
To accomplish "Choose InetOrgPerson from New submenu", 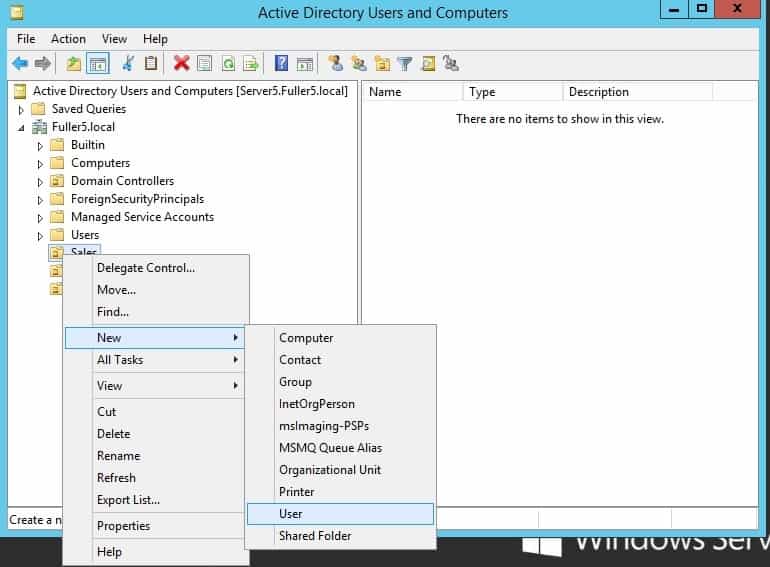I will click(x=340, y=404).
